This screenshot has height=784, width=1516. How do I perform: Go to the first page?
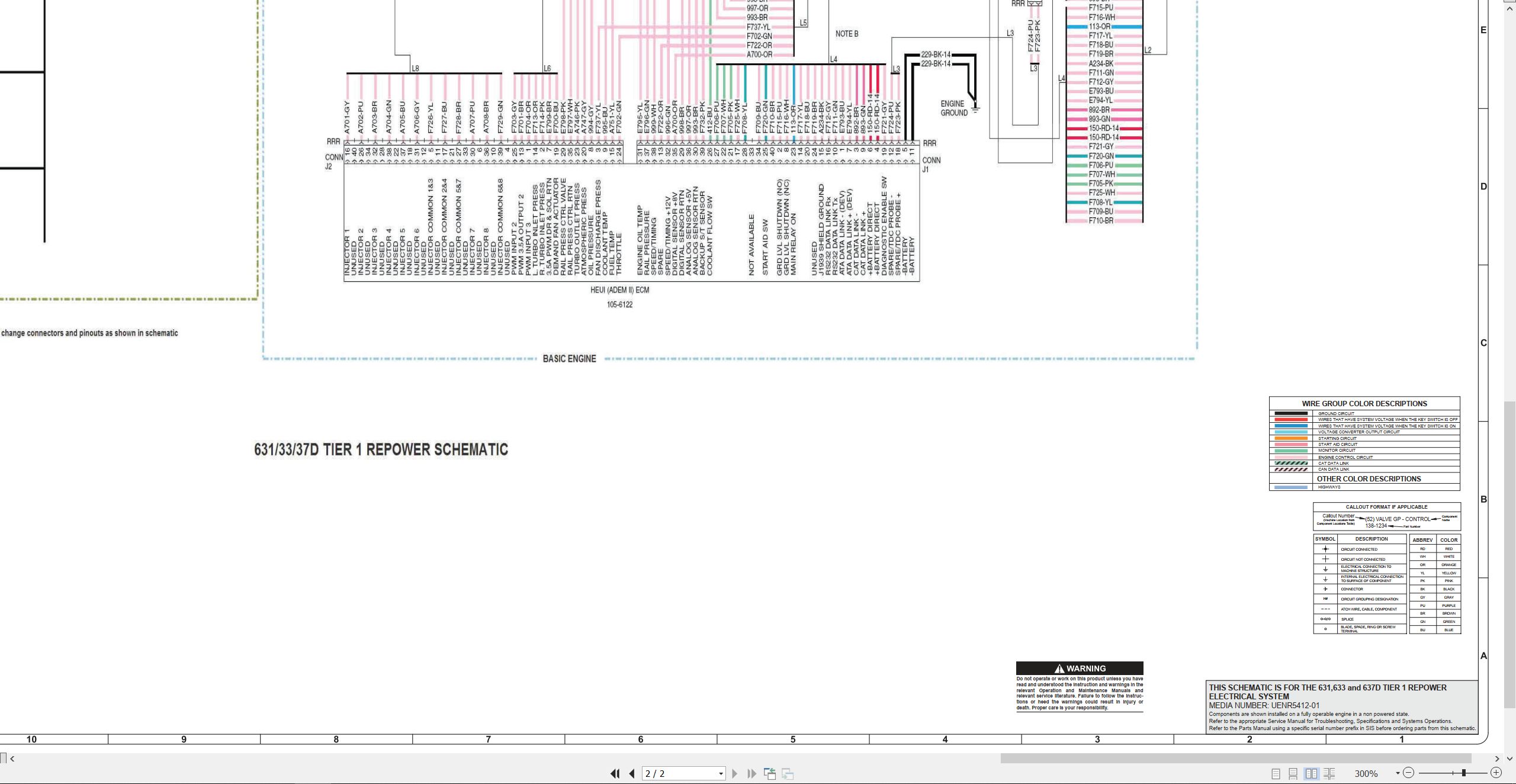click(615, 773)
